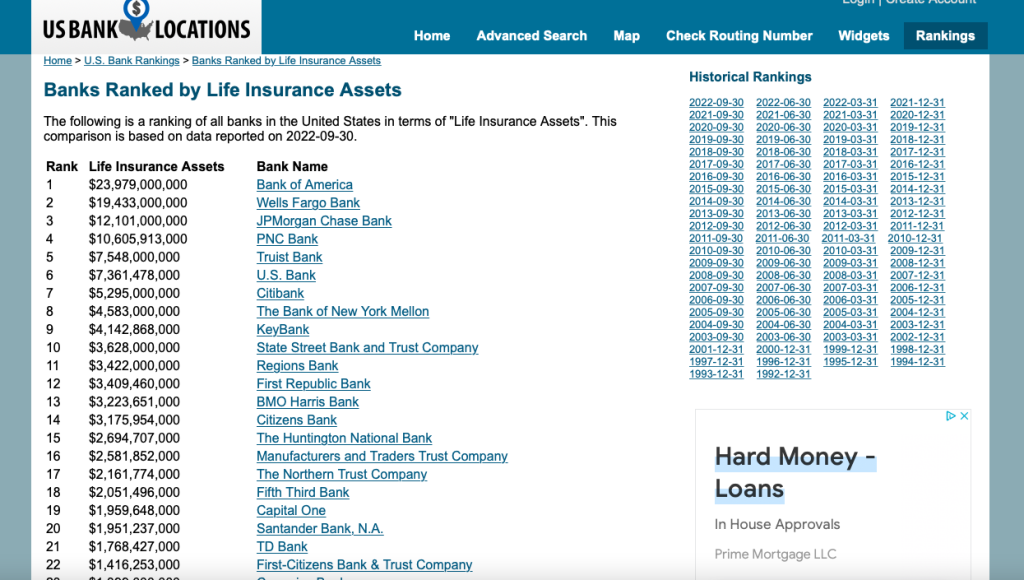The image size is (1024, 580).
Task: View historical ranking 2015-12-31
Action: [x=917, y=176]
